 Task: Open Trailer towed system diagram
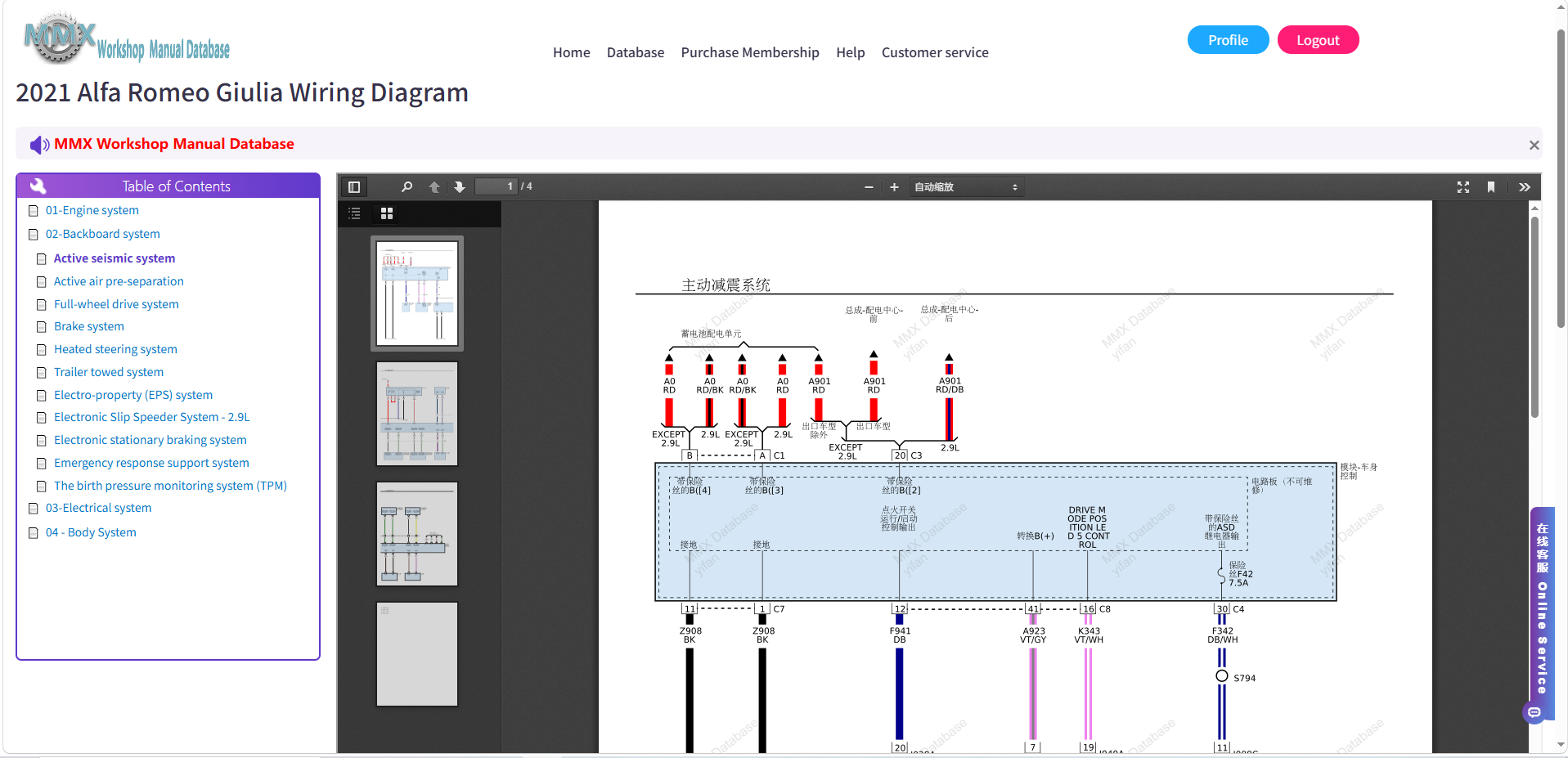[x=109, y=372]
